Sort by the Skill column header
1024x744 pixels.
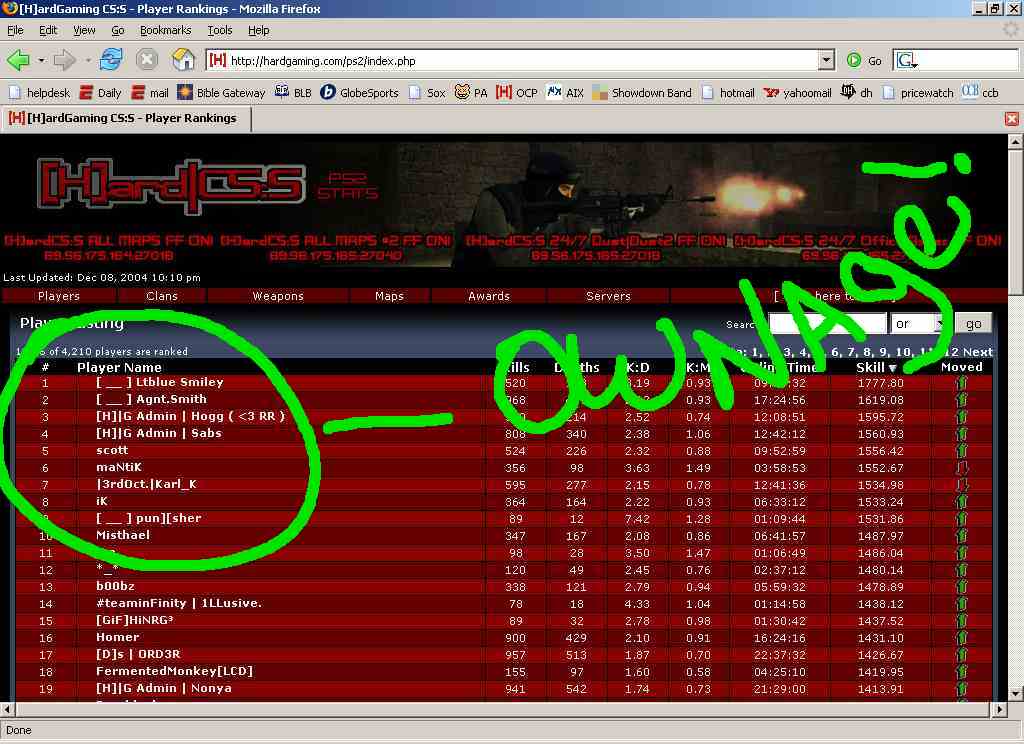pyautogui.click(x=870, y=367)
